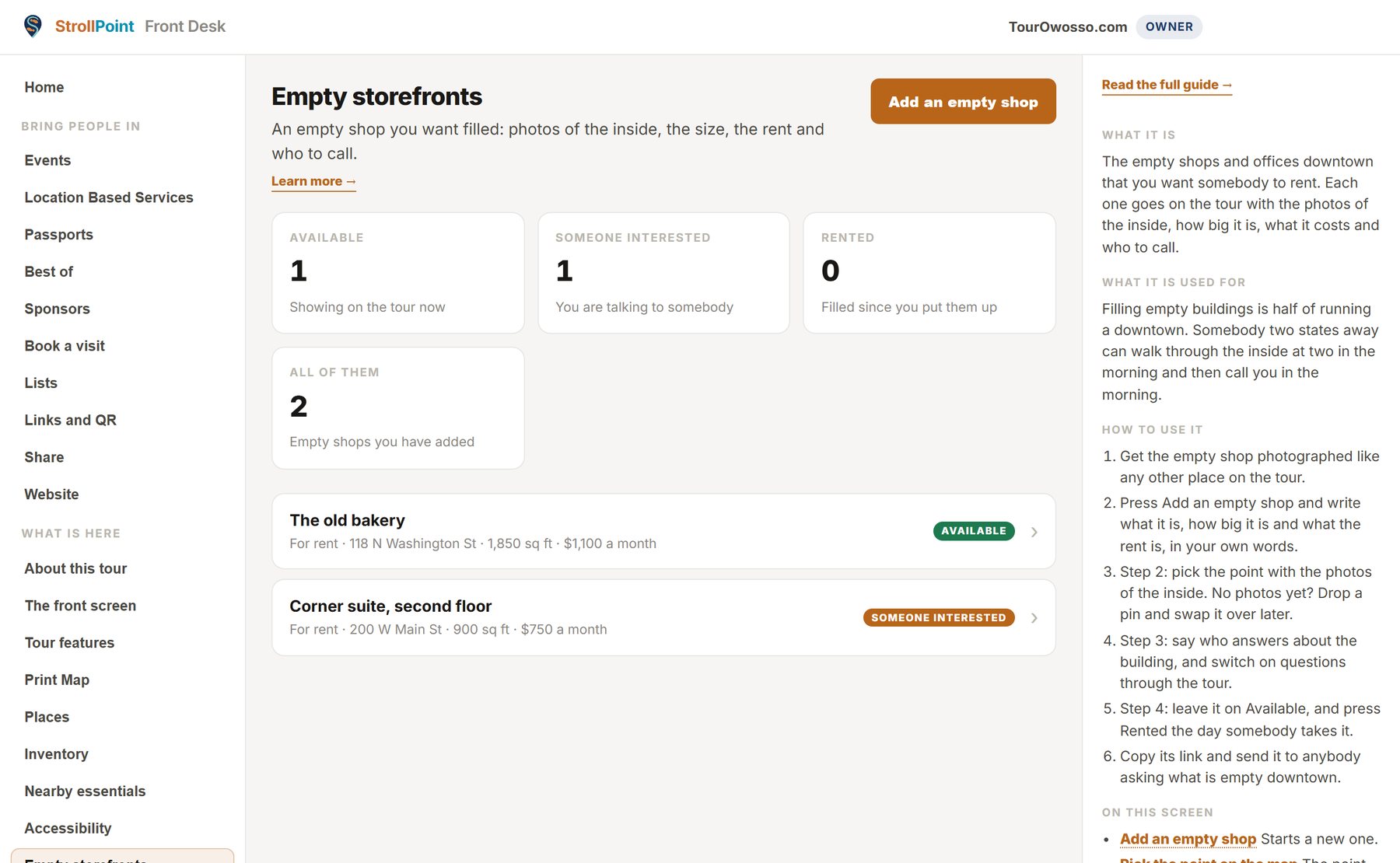The height and width of the screenshot is (863, 1400).
Task: Select Passports in the sidebar
Action: tap(58, 235)
